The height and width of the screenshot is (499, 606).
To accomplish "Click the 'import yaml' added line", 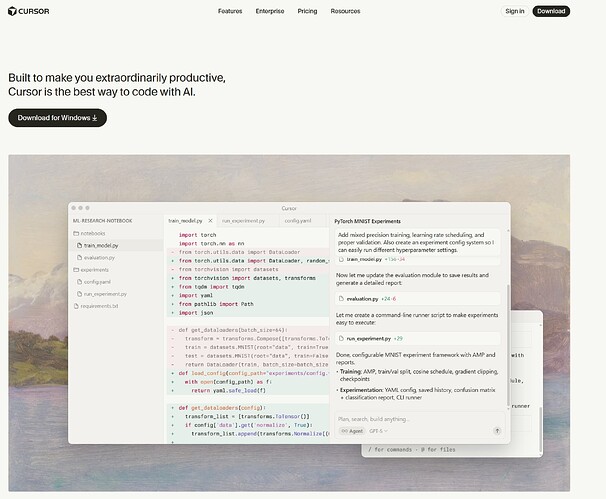I will 196,295.
